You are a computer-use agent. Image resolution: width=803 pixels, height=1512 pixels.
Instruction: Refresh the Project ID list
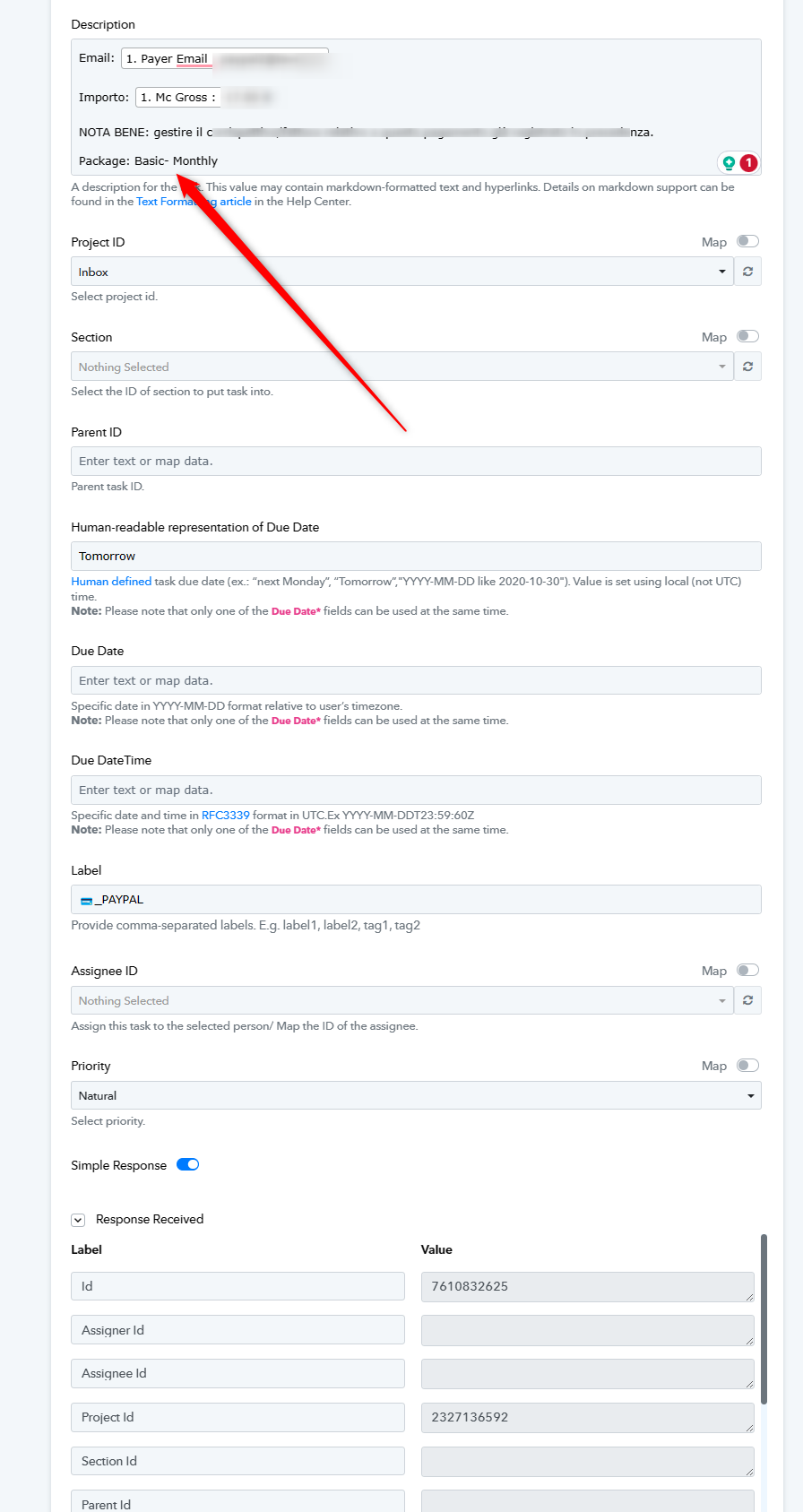[747, 272]
